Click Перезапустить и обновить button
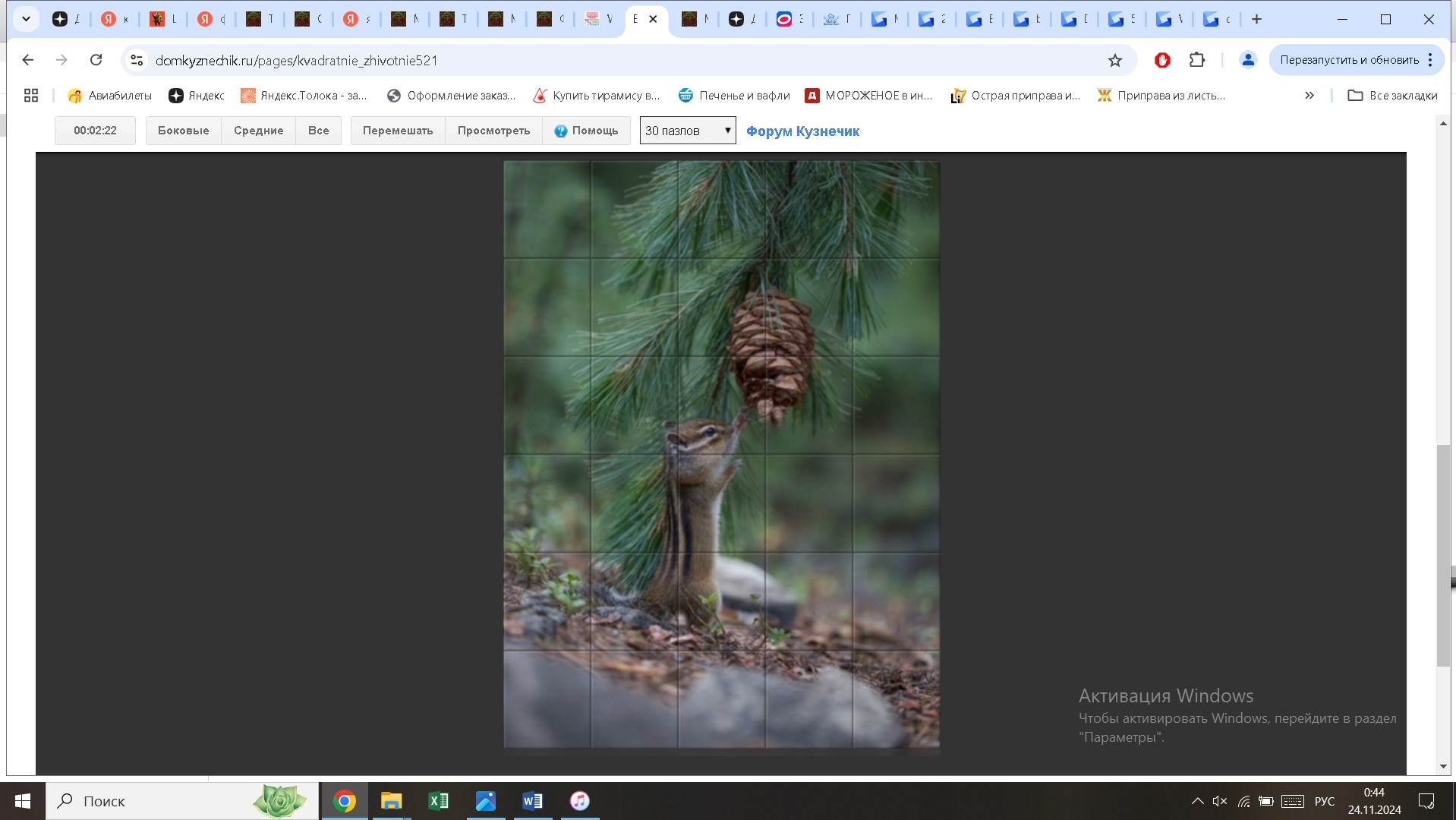The width and height of the screenshot is (1456, 820). click(x=1349, y=60)
